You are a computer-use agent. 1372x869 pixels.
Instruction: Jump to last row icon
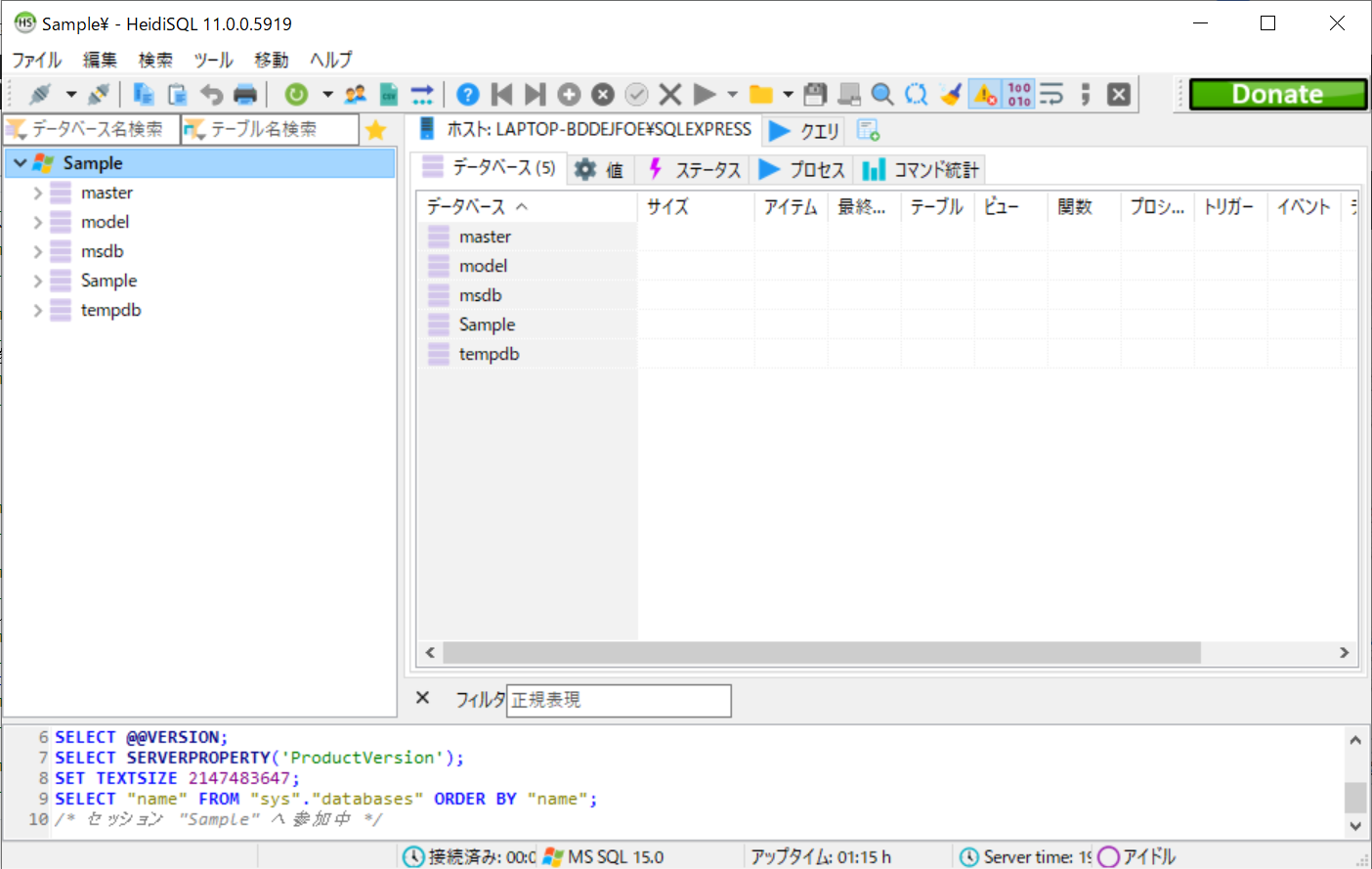pyautogui.click(x=535, y=94)
